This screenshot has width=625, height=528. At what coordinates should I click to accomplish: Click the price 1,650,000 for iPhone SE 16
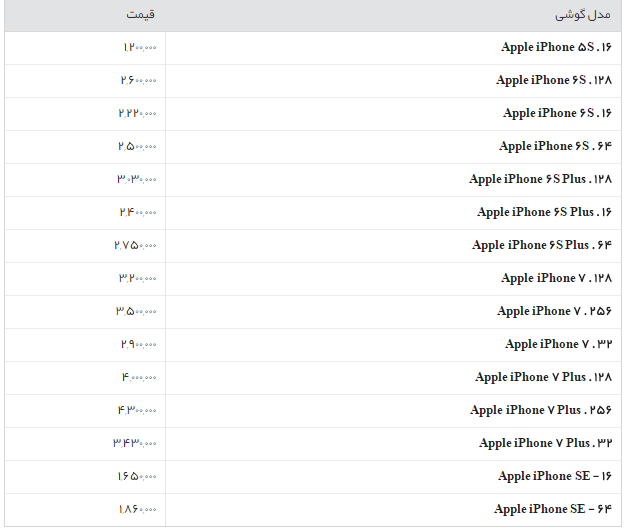pos(137,477)
